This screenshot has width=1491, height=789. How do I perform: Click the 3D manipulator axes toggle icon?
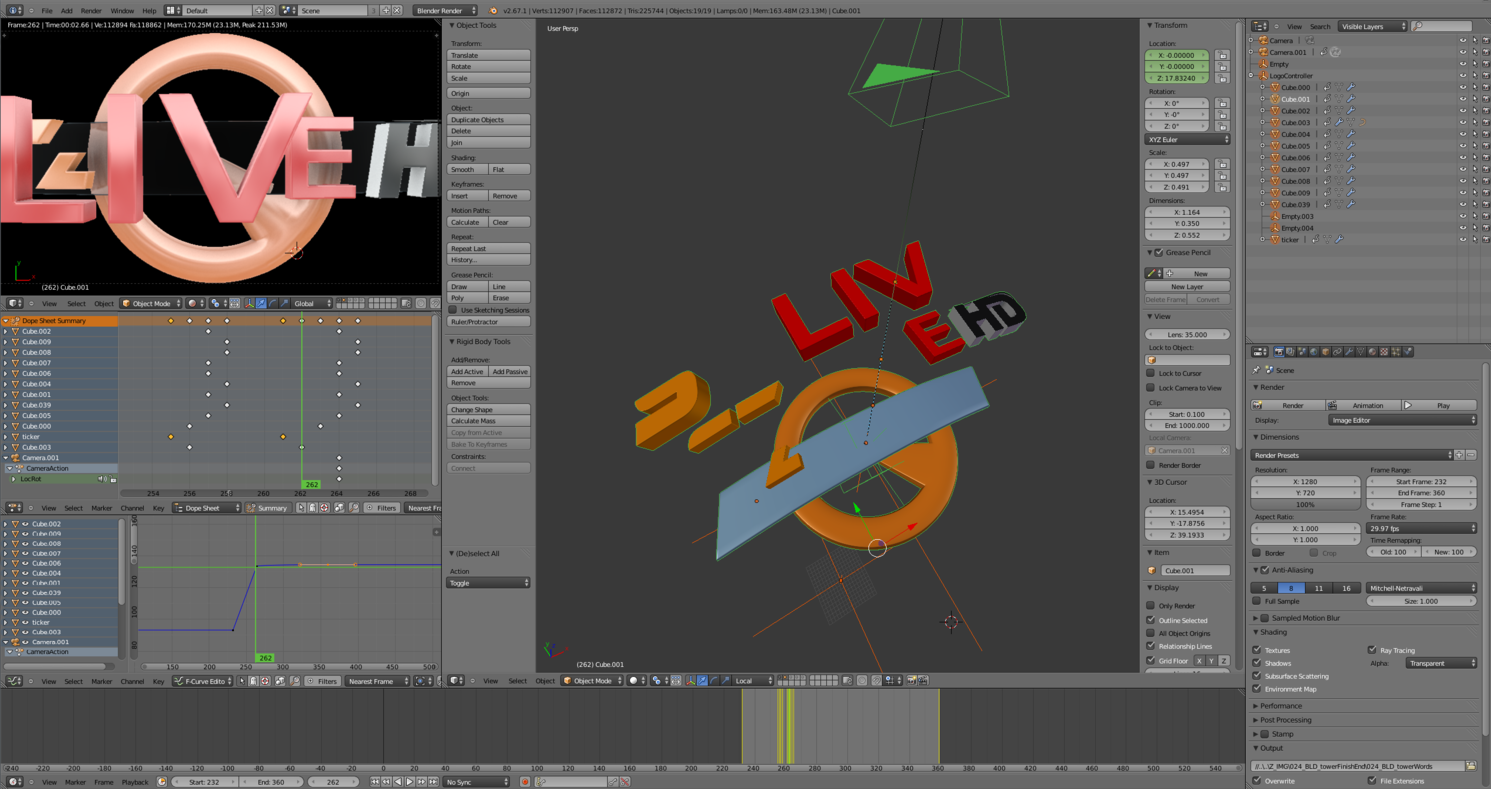coord(690,681)
